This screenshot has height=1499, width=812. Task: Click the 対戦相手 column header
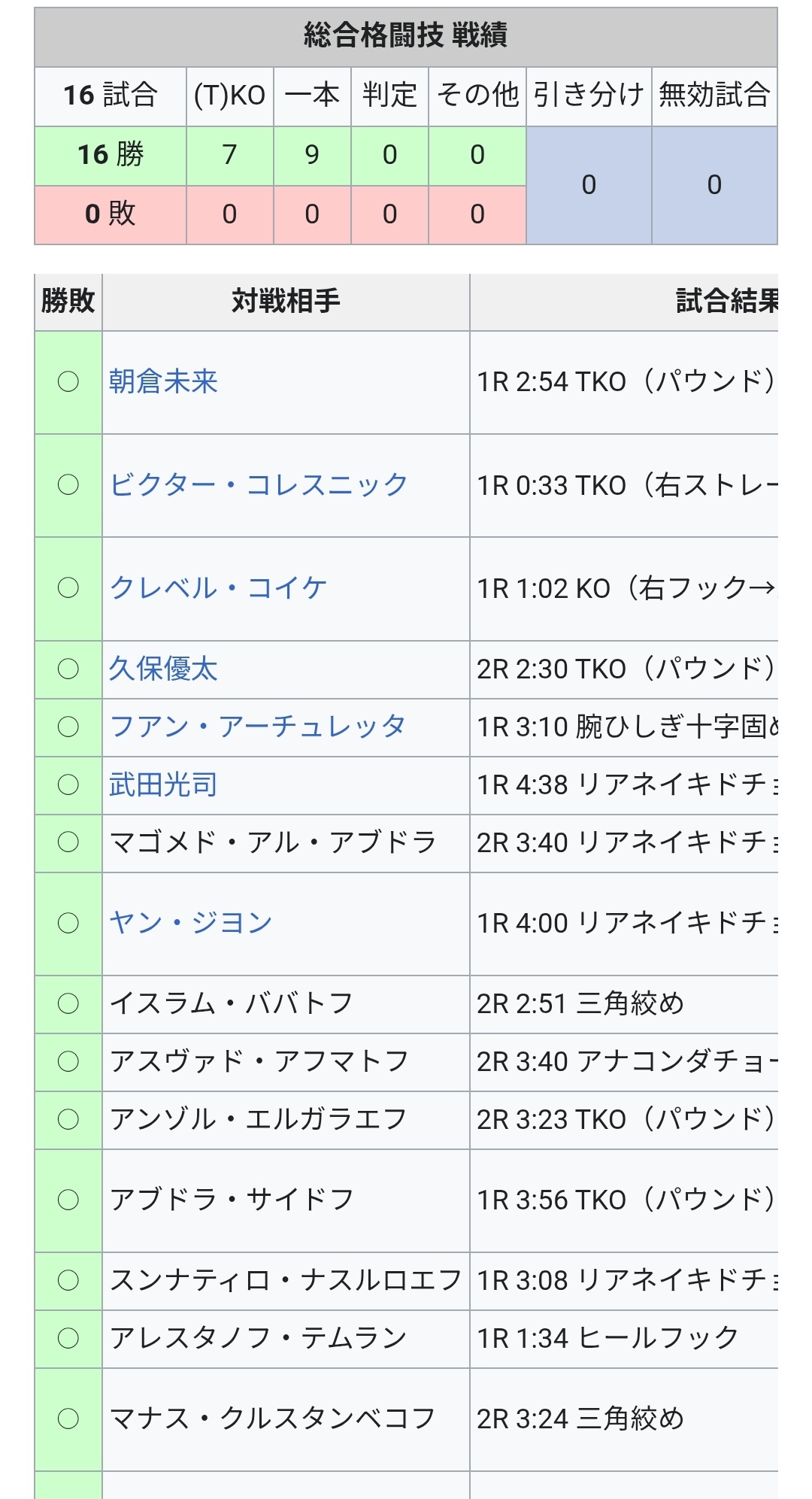point(286,302)
